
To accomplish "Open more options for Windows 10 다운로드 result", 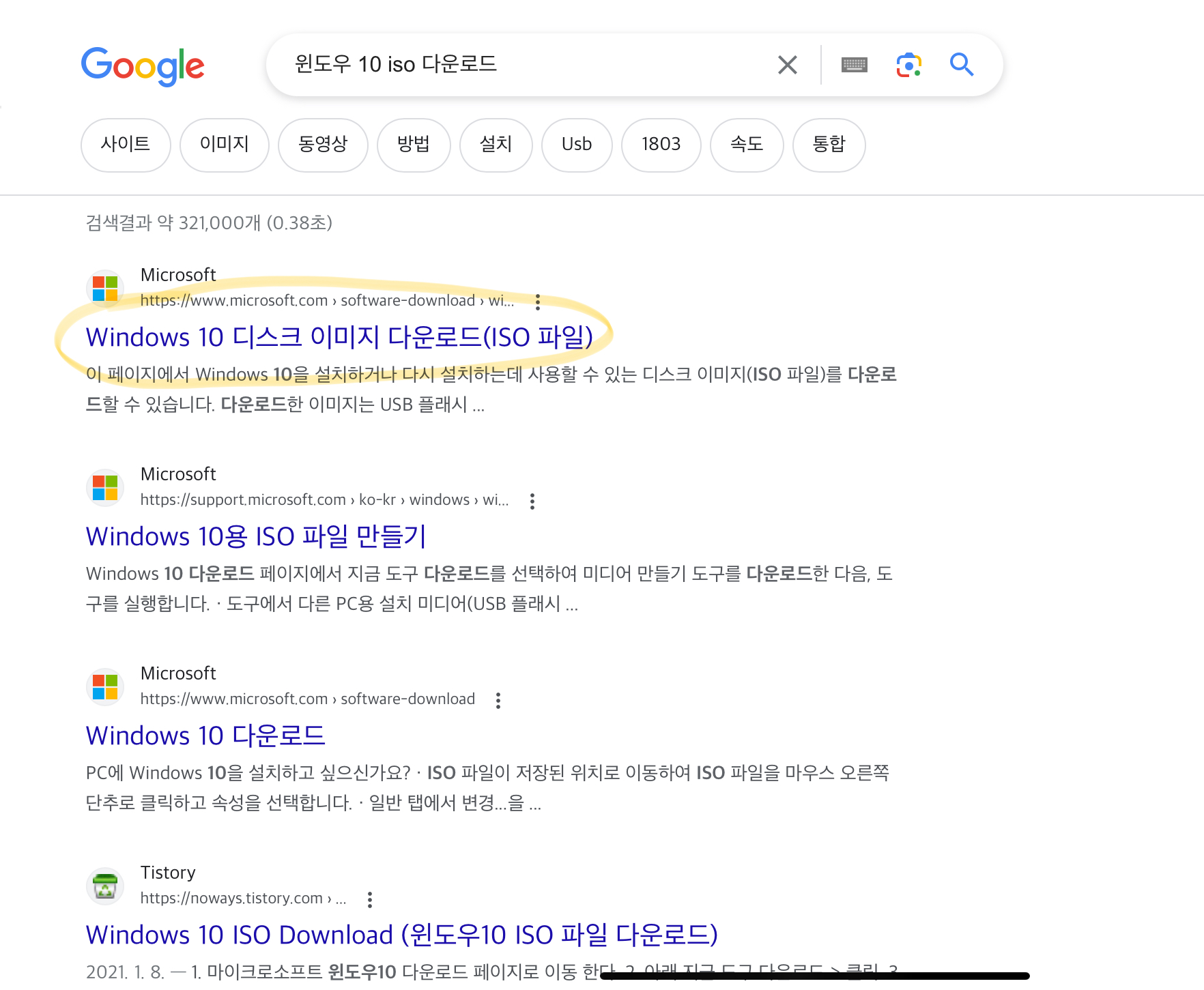I will [498, 700].
